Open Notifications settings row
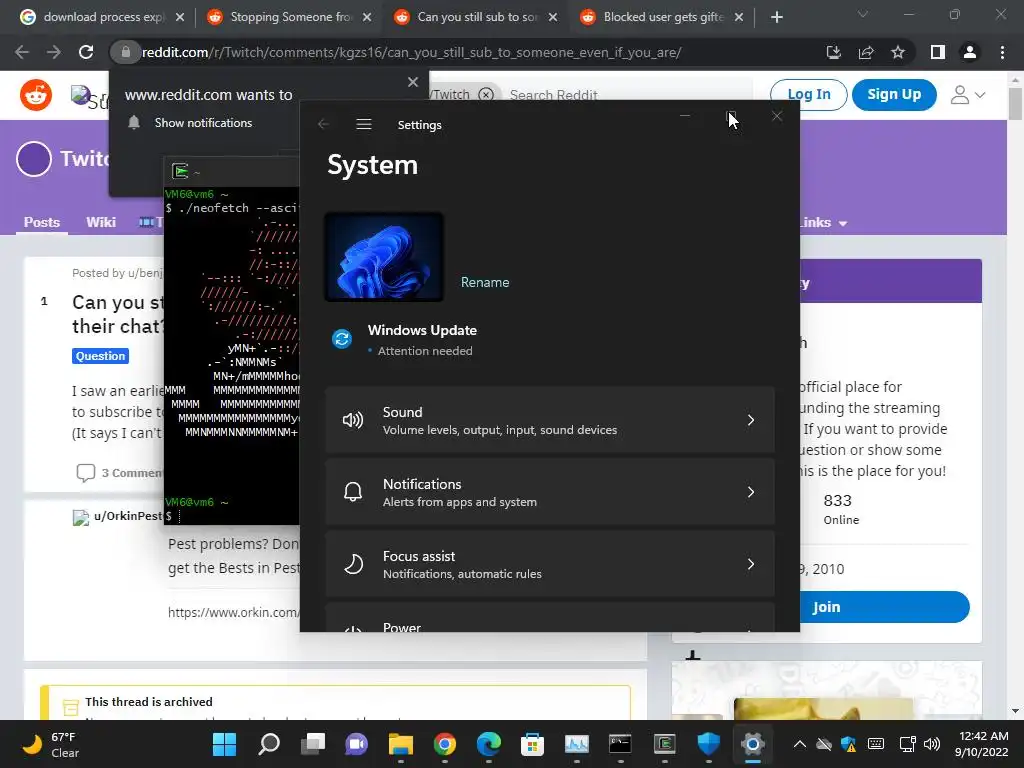This screenshot has width=1024, height=768. [x=550, y=492]
